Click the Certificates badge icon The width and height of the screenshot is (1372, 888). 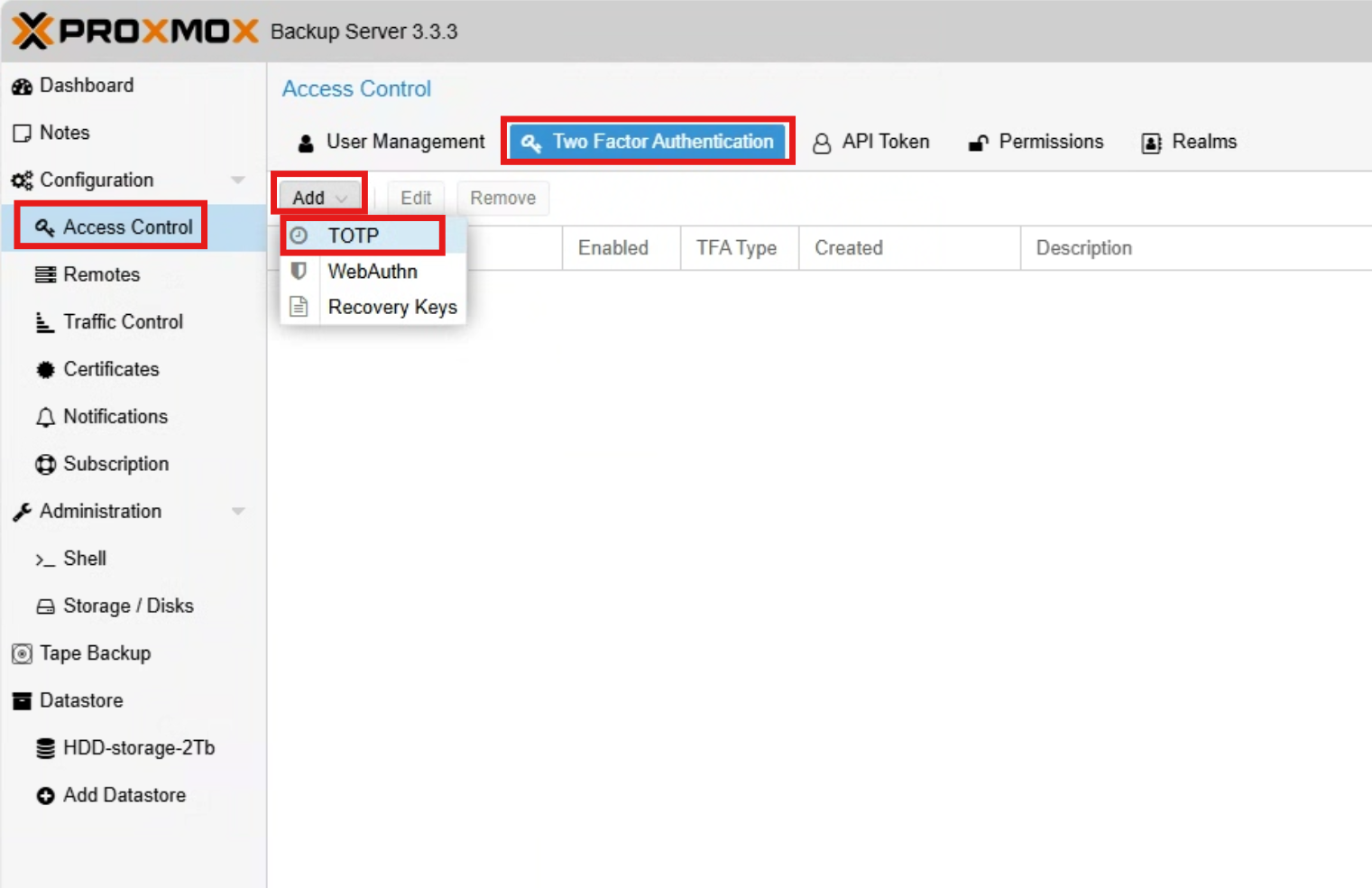click(x=45, y=369)
